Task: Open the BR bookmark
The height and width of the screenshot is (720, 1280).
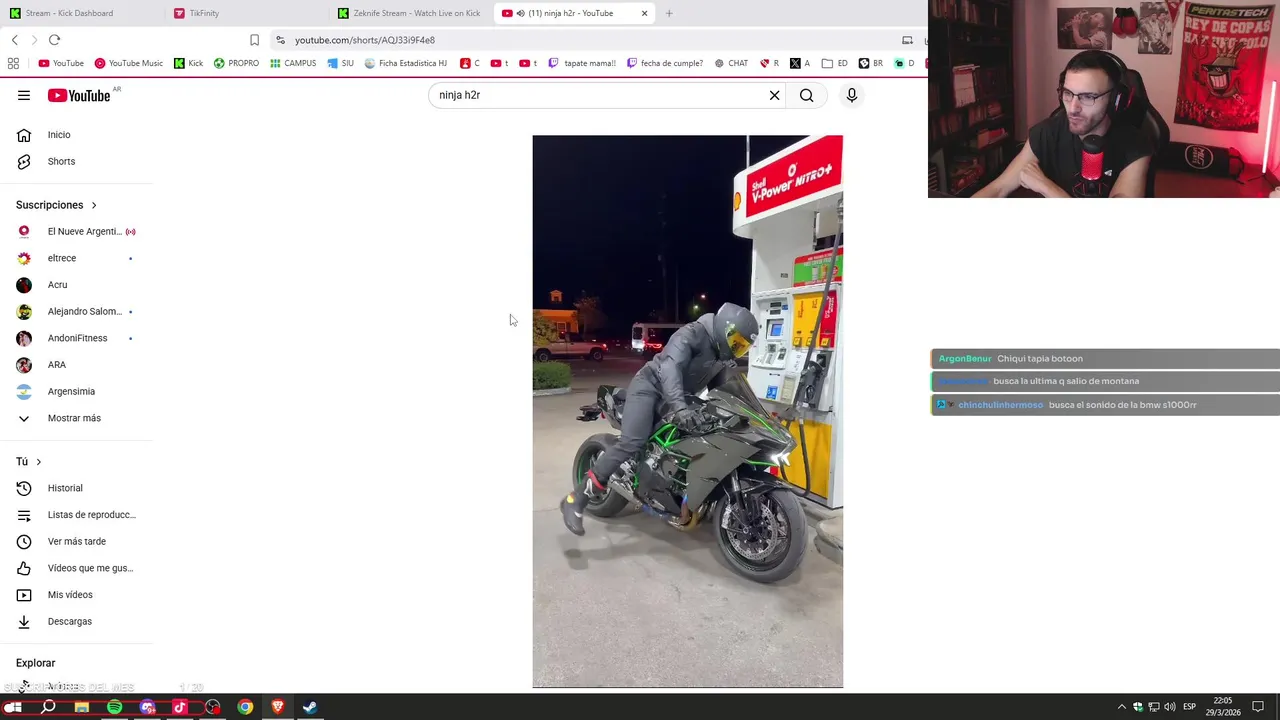Action: (x=871, y=63)
